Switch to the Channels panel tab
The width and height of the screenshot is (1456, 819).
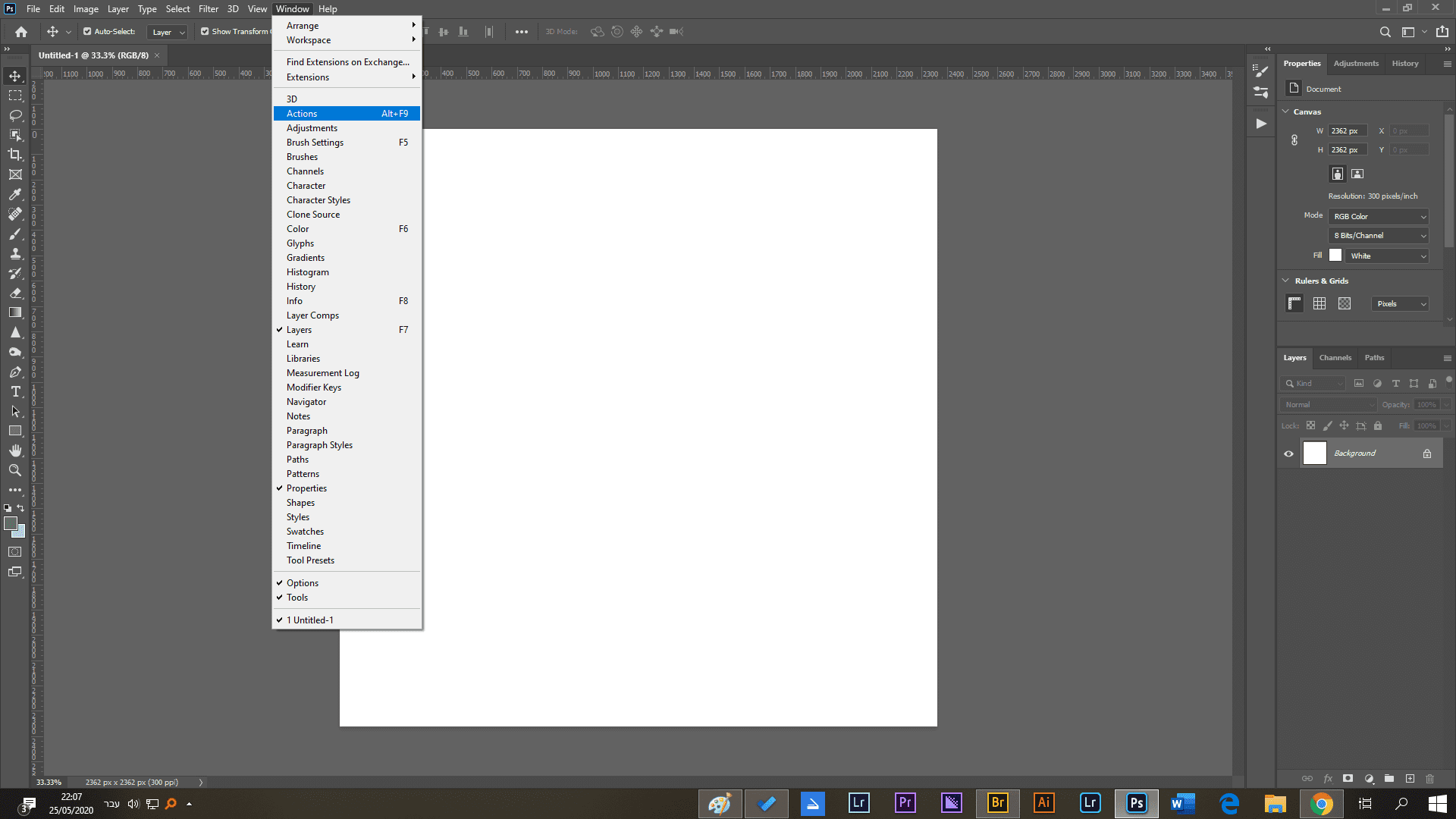click(1335, 358)
